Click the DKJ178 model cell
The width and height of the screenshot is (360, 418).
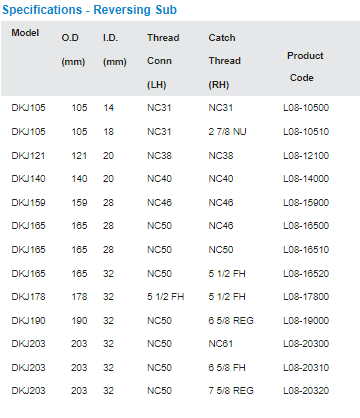tap(28, 297)
